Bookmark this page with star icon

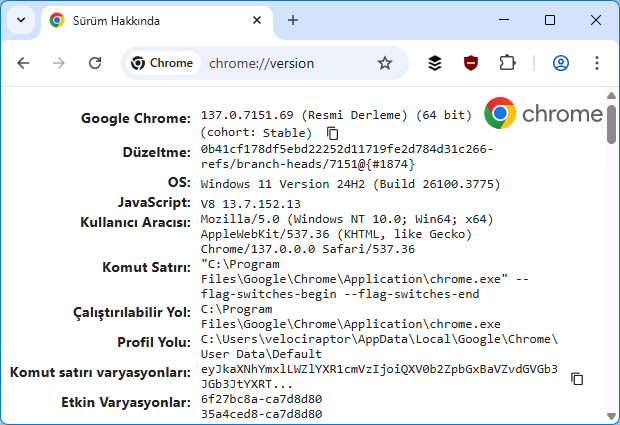click(x=385, y=63)
